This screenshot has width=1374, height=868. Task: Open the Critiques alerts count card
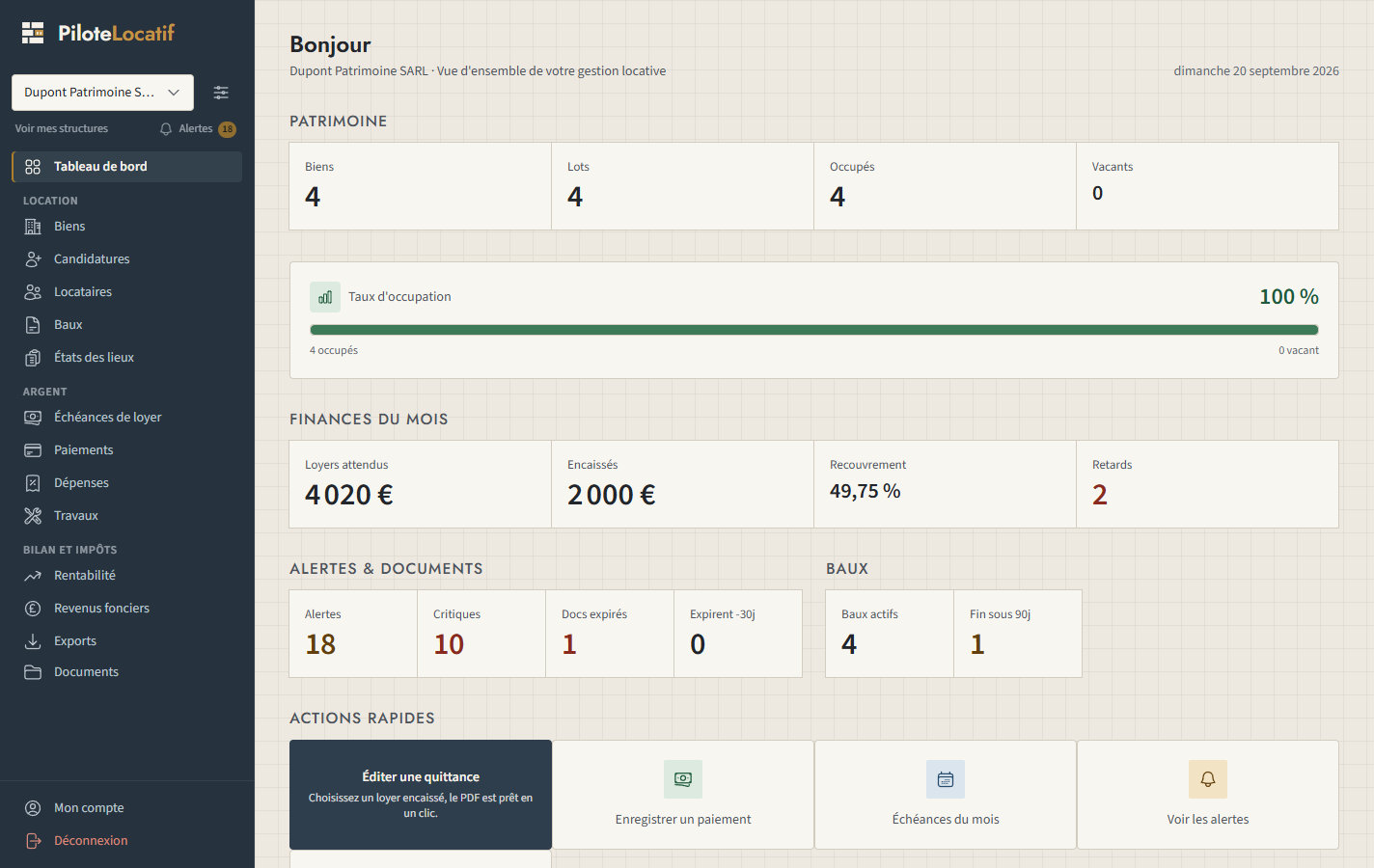[481, 634]
